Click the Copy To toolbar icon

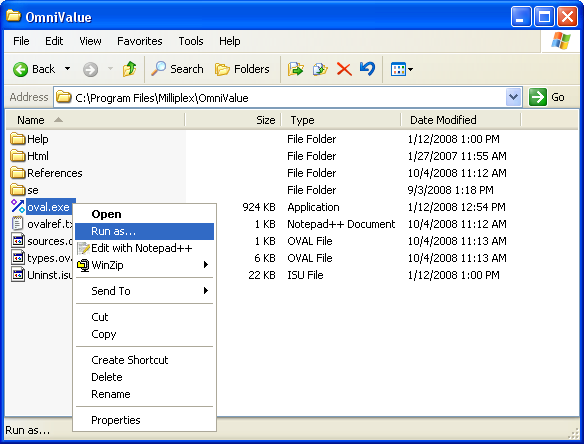pyautogui.click(x=320, y=69)
